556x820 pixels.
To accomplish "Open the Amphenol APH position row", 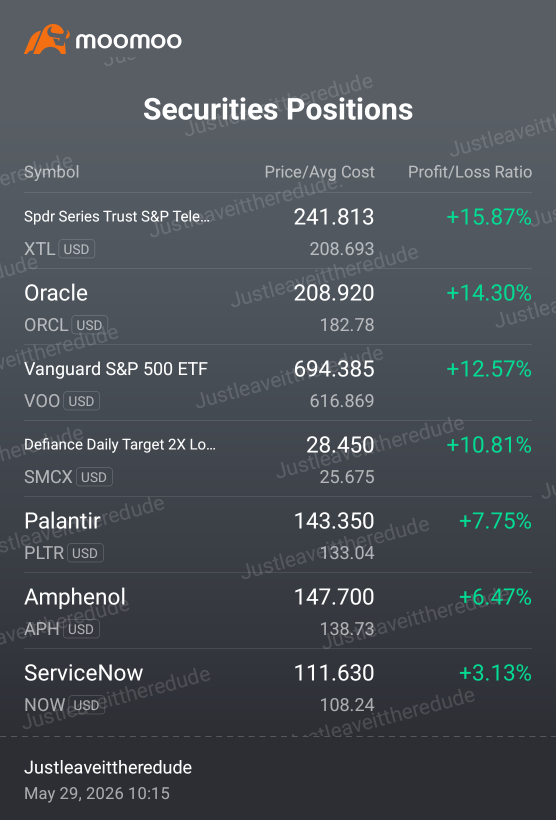I will [x=278, y=611].
